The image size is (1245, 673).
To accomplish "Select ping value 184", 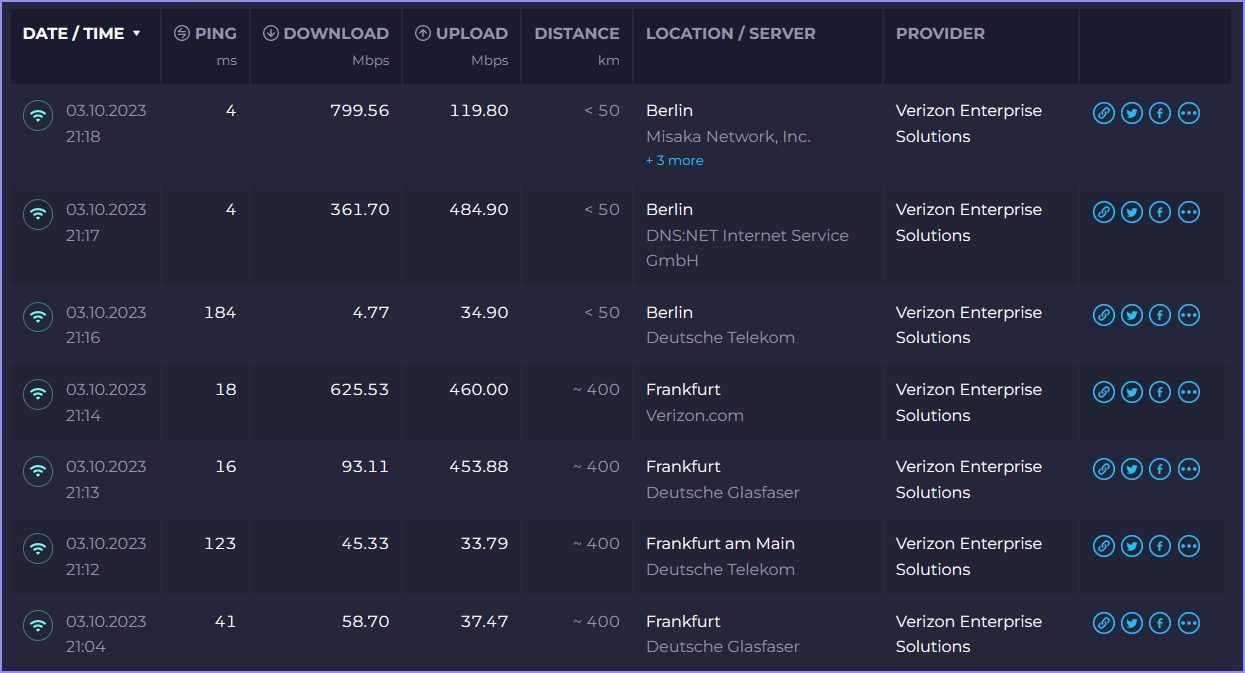I will click(x=220, y=312).
